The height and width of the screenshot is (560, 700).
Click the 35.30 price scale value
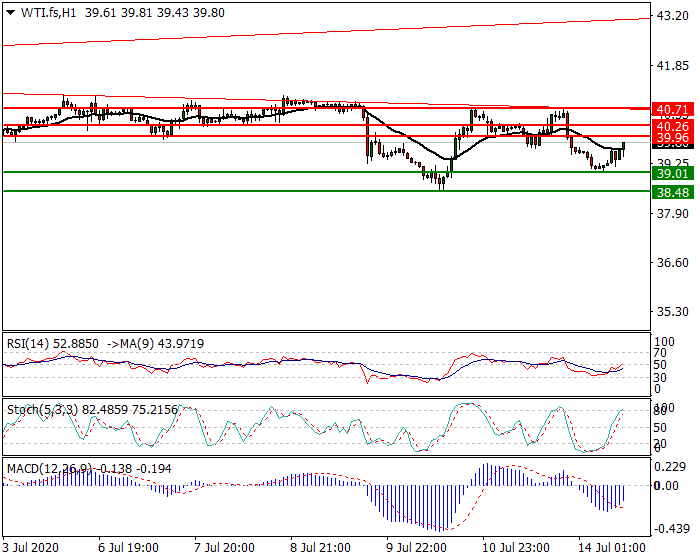[672, 311]
